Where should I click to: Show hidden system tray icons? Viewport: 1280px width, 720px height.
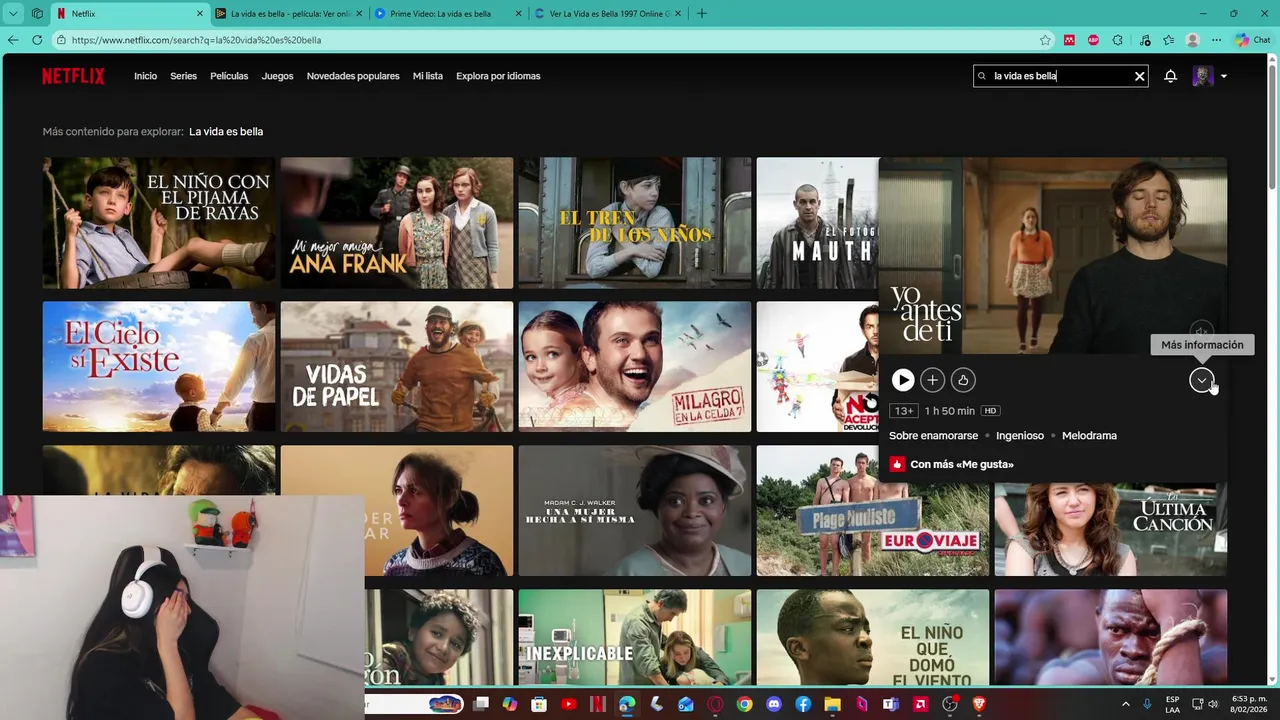1125,704
